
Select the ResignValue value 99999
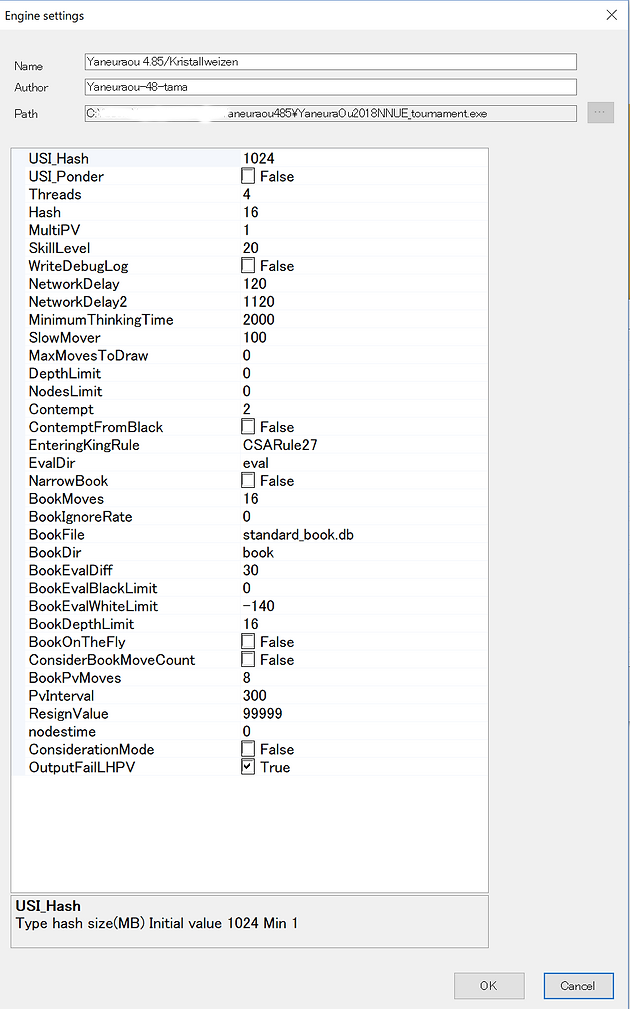263,714
